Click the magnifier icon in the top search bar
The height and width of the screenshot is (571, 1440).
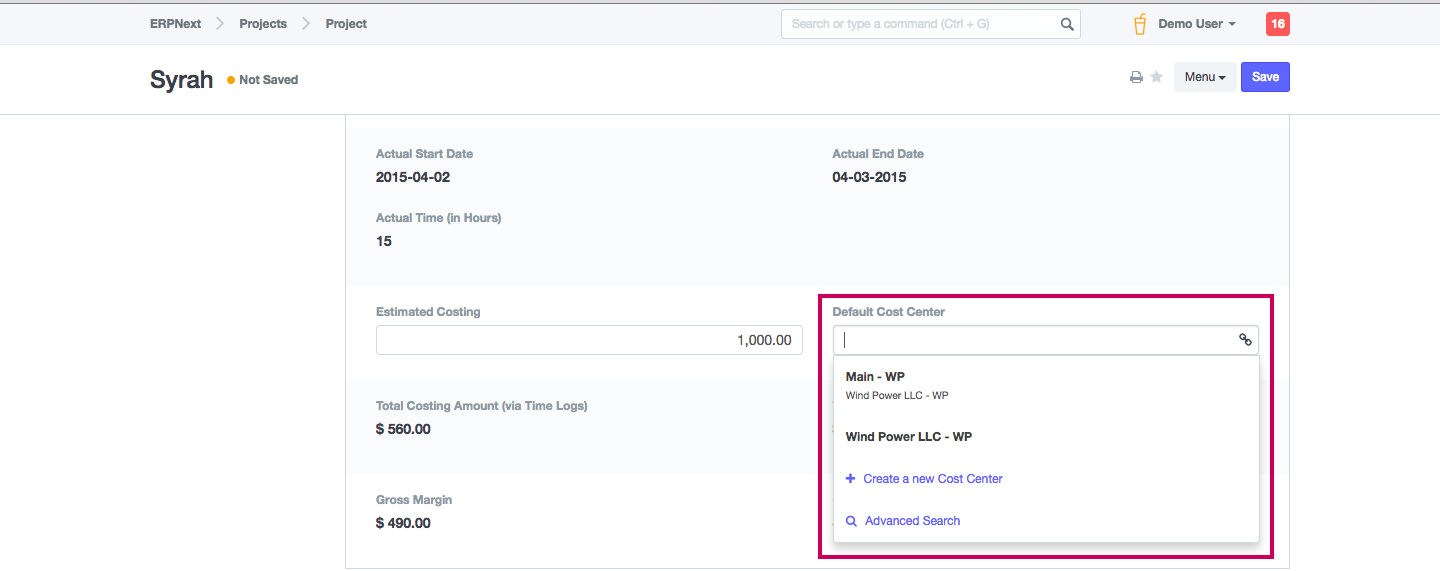(1067, 24)
